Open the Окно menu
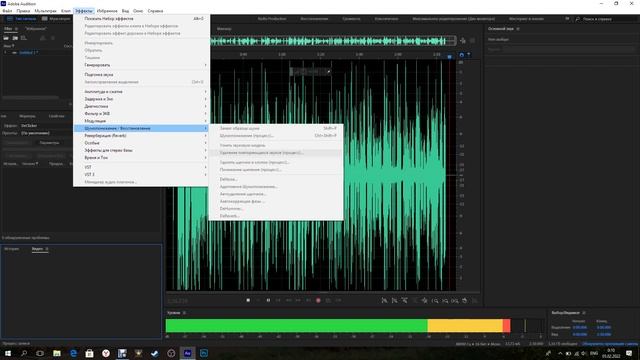Screen dimensions: 640x360 (138, 11)
